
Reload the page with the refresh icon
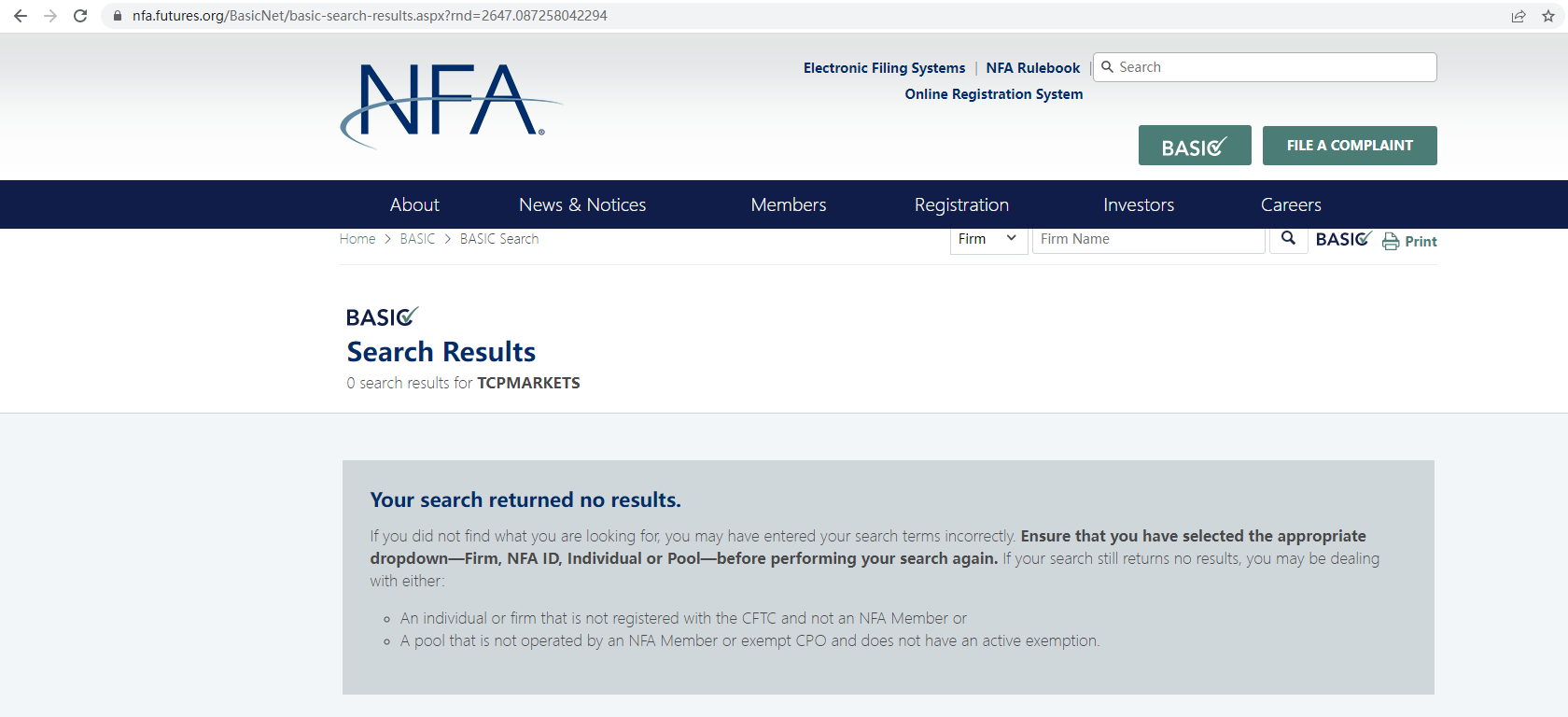(80, 16)
